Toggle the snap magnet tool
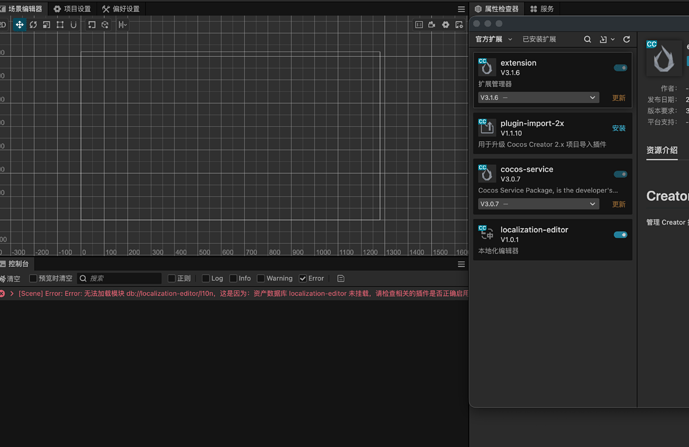The width and height of the screenshot is (689, 447). tap(73, 25)
